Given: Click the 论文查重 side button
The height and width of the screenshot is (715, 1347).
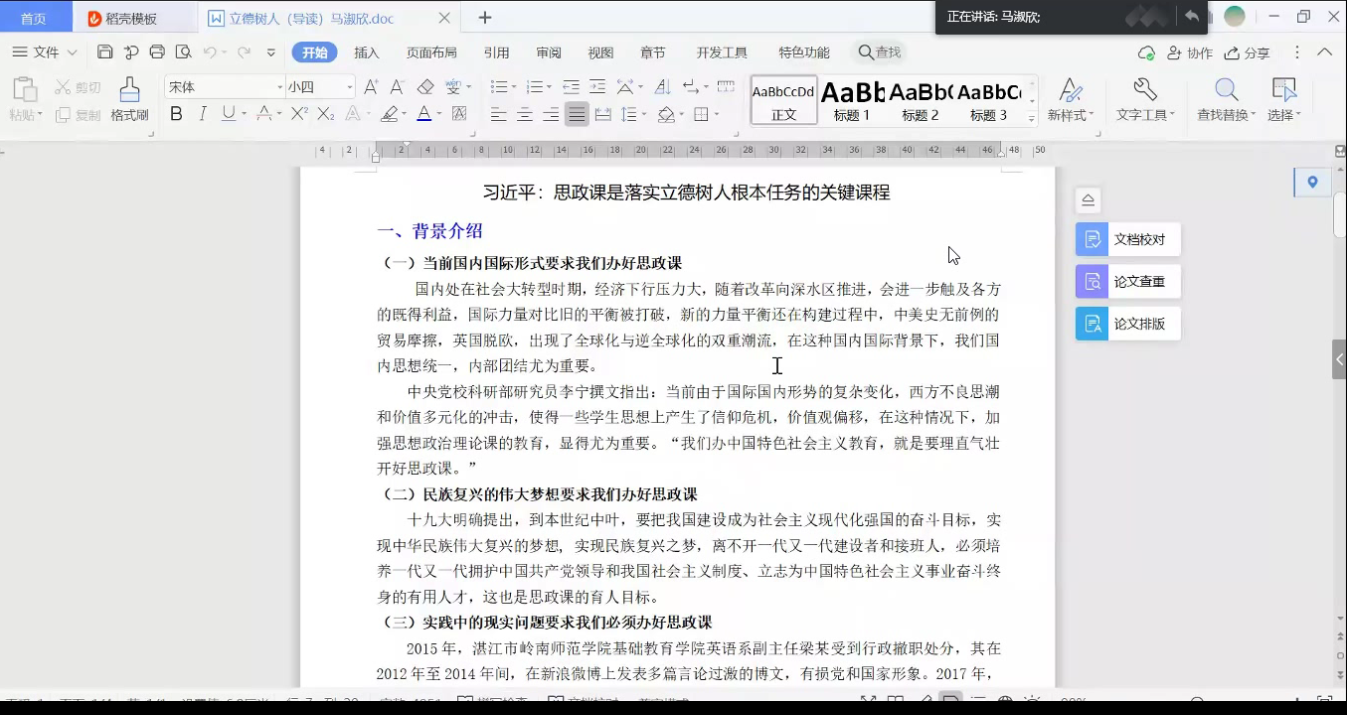Looking at the screenshot, I should pos(1128,282).
